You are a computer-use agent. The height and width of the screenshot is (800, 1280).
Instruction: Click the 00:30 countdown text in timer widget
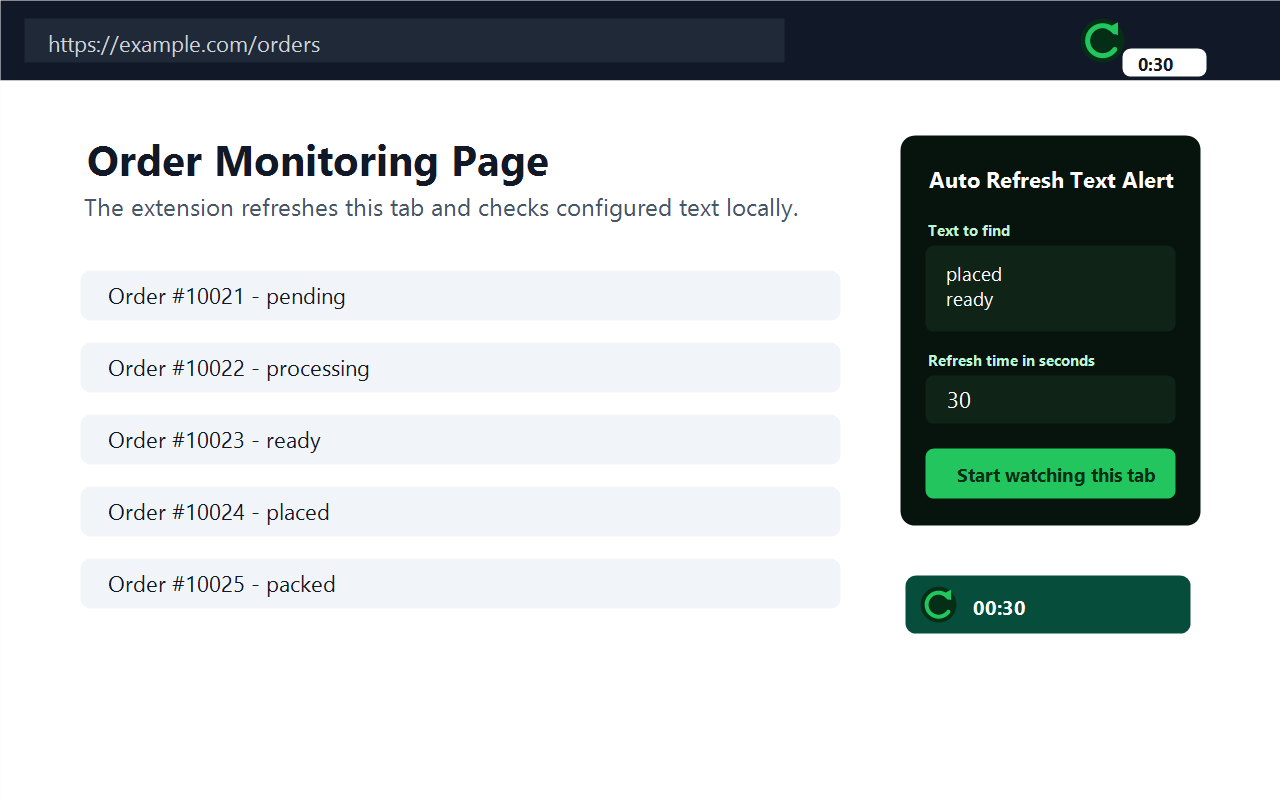[999, 608]
